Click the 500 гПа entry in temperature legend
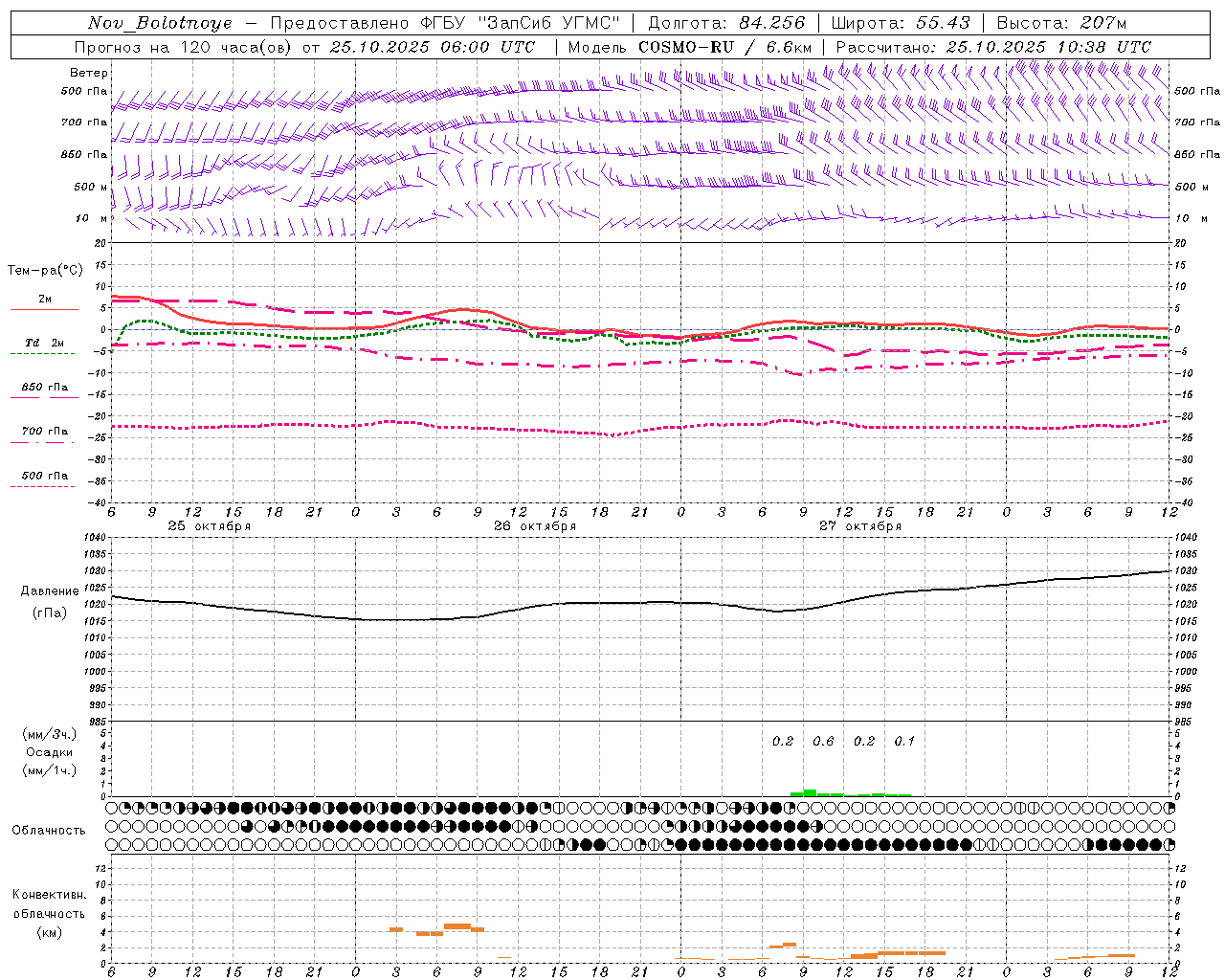This screenshot has height=980, width=1225. tap(45, 476)
